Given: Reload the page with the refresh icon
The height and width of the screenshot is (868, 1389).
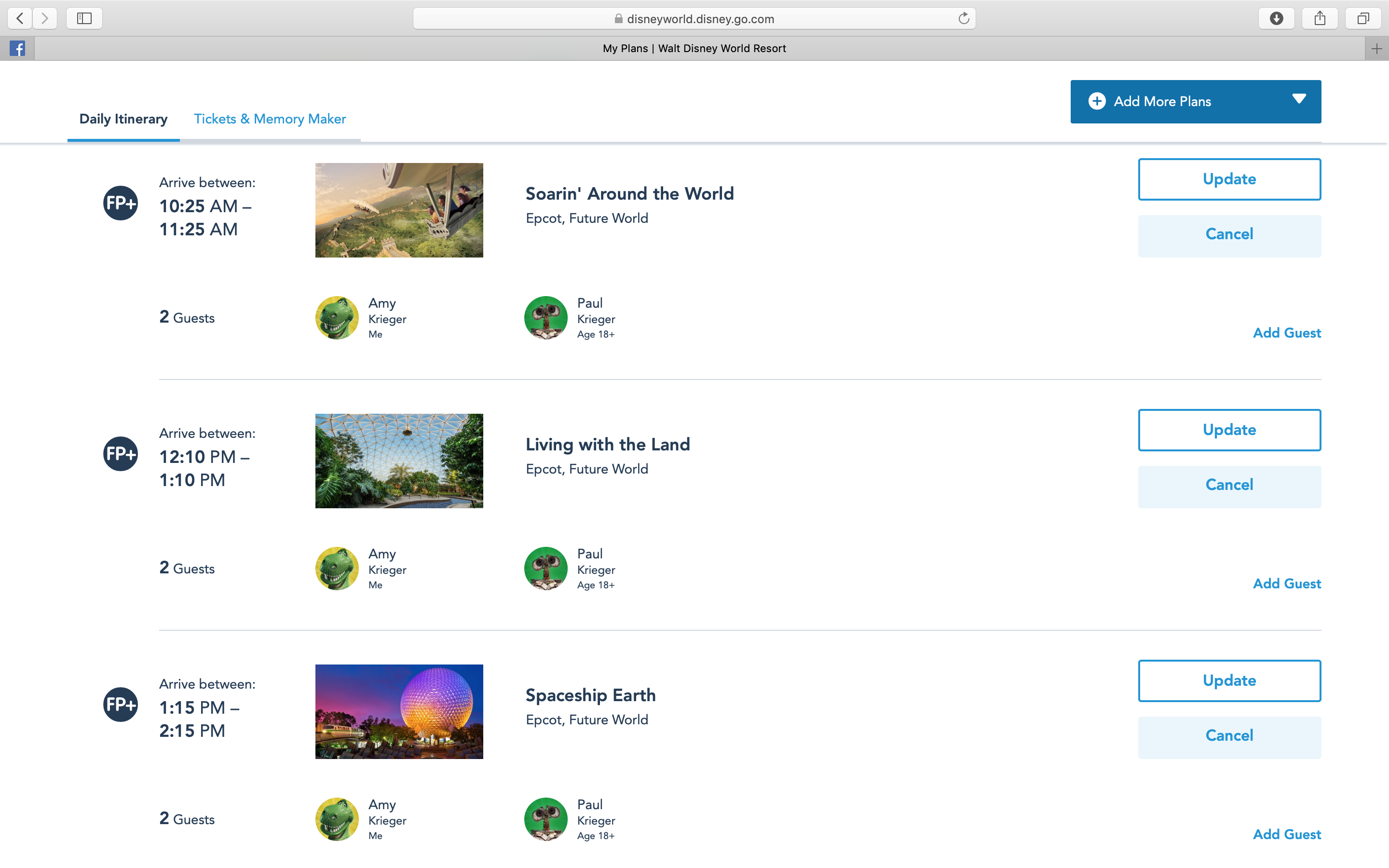Looking at the screenshot, I should pyautogui.click(x=964, y=18).
